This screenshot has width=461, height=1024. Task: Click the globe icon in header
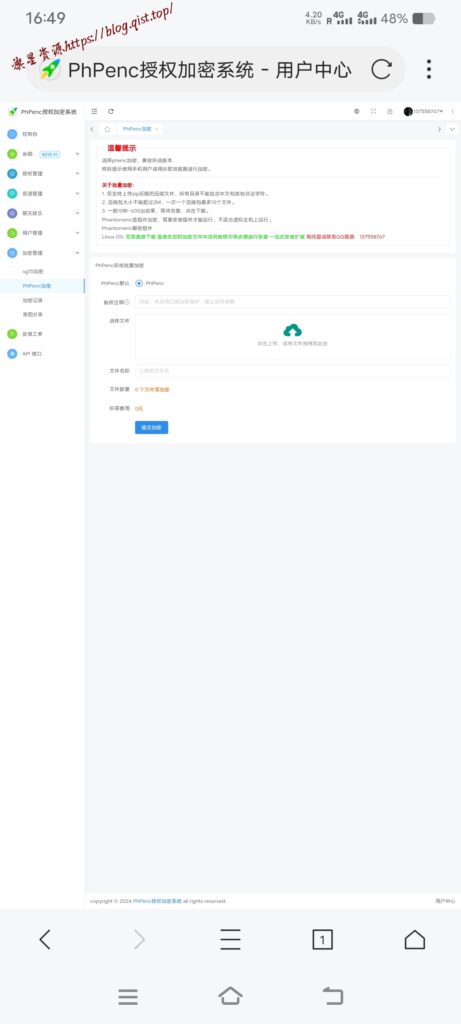click(x=357, y=112)
